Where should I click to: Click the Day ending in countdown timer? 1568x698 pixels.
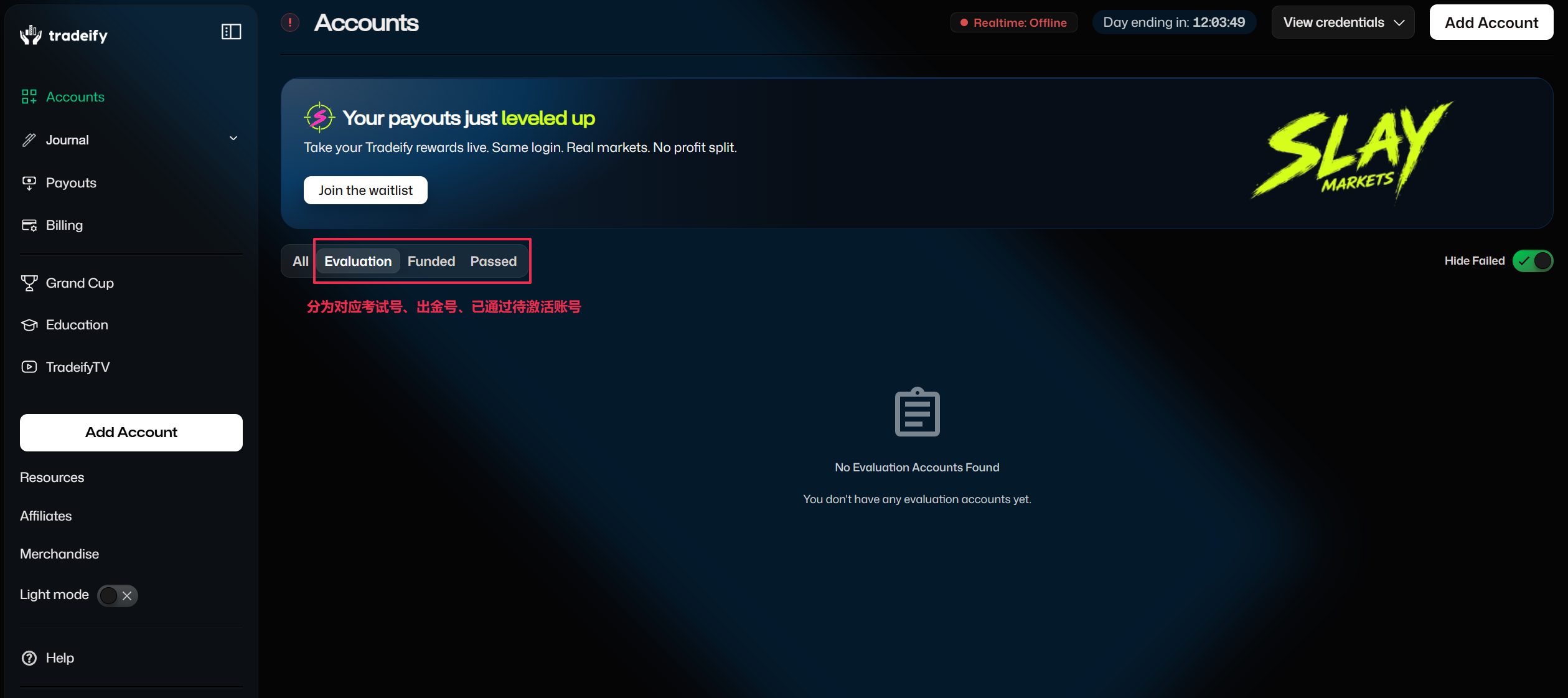pyautogui.click(x=1174, y=22)
